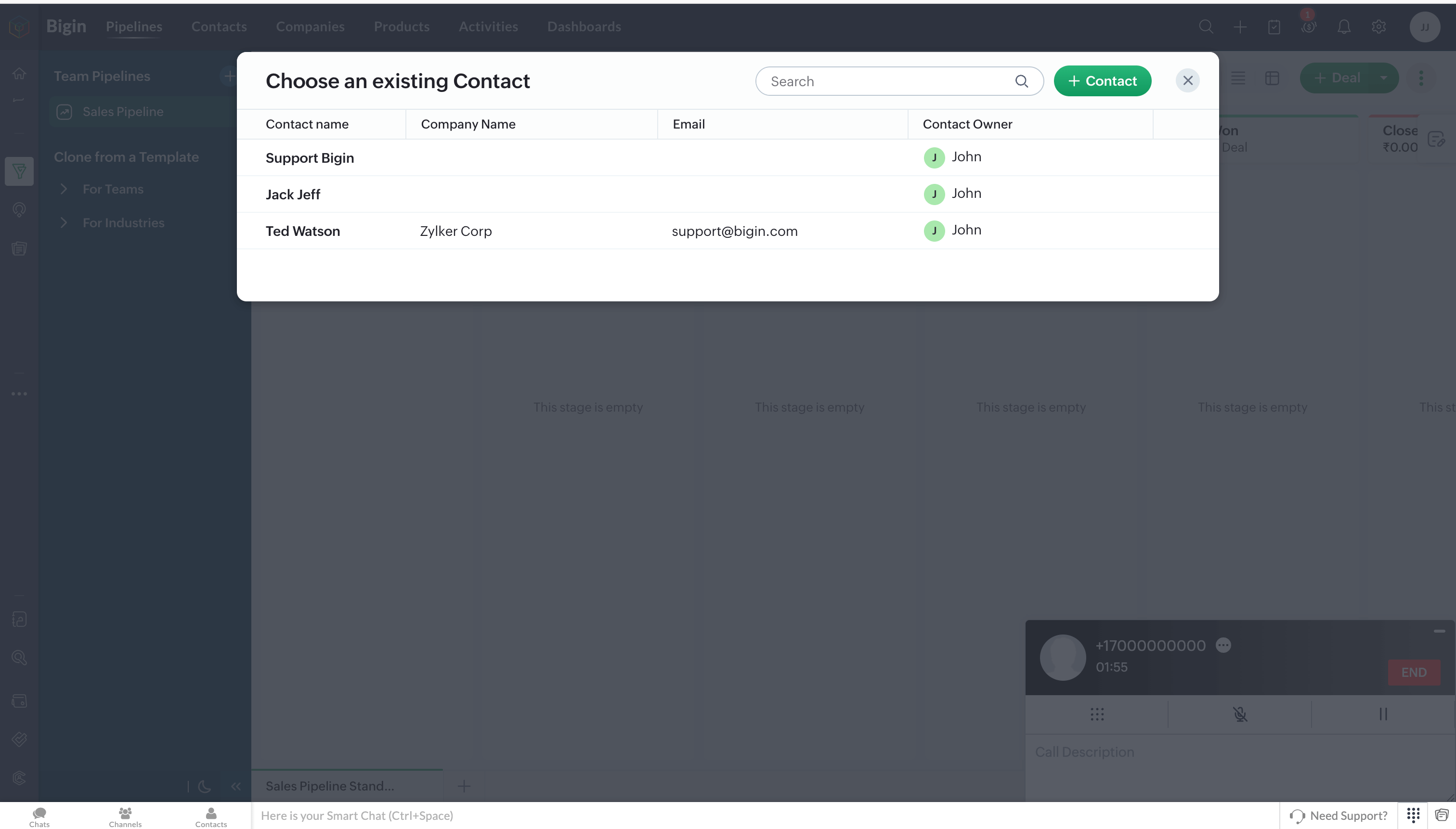Go to the Contacts tab

point(219,27)
